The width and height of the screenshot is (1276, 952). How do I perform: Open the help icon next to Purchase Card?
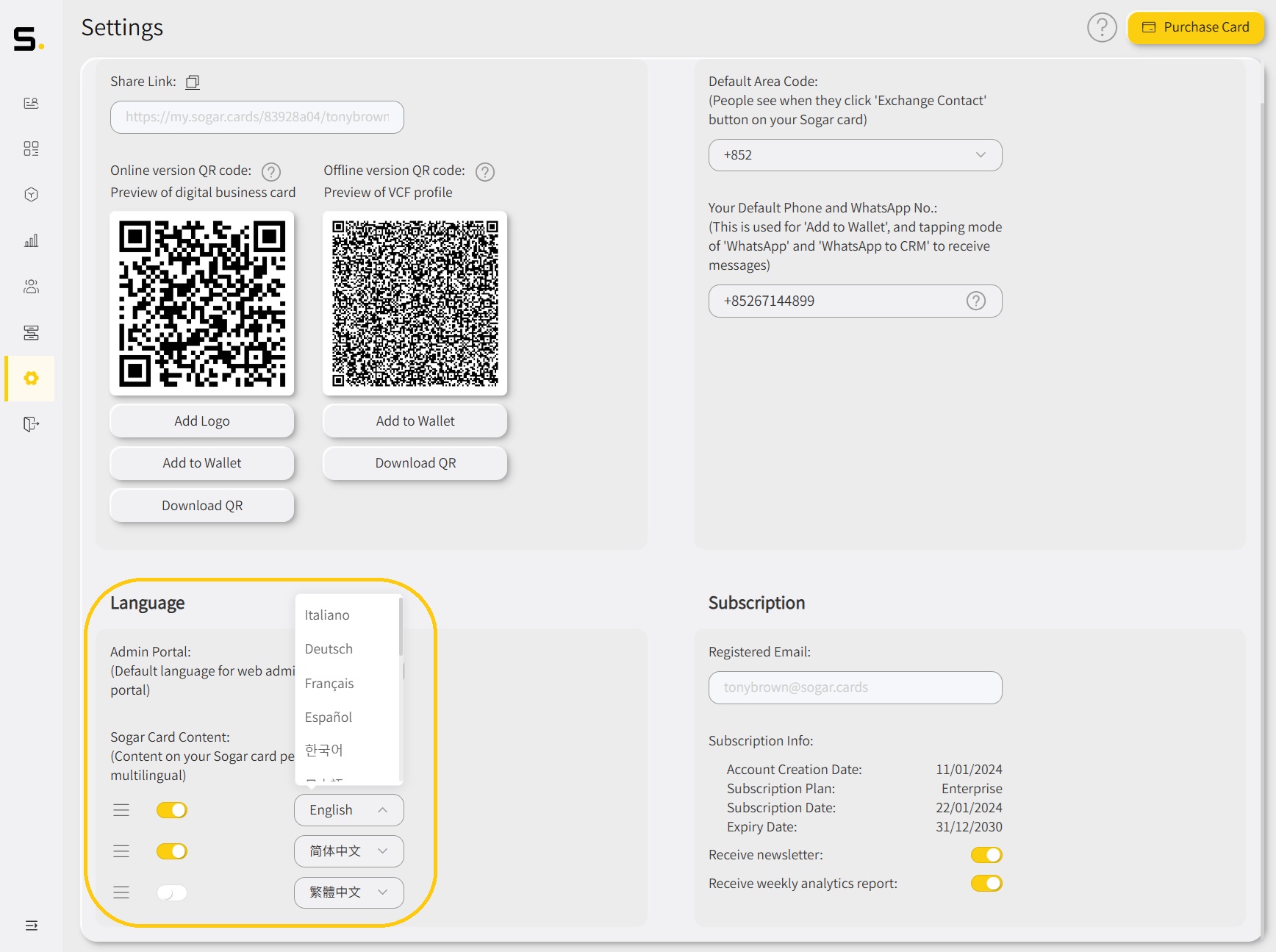(x=1102, y=27)
